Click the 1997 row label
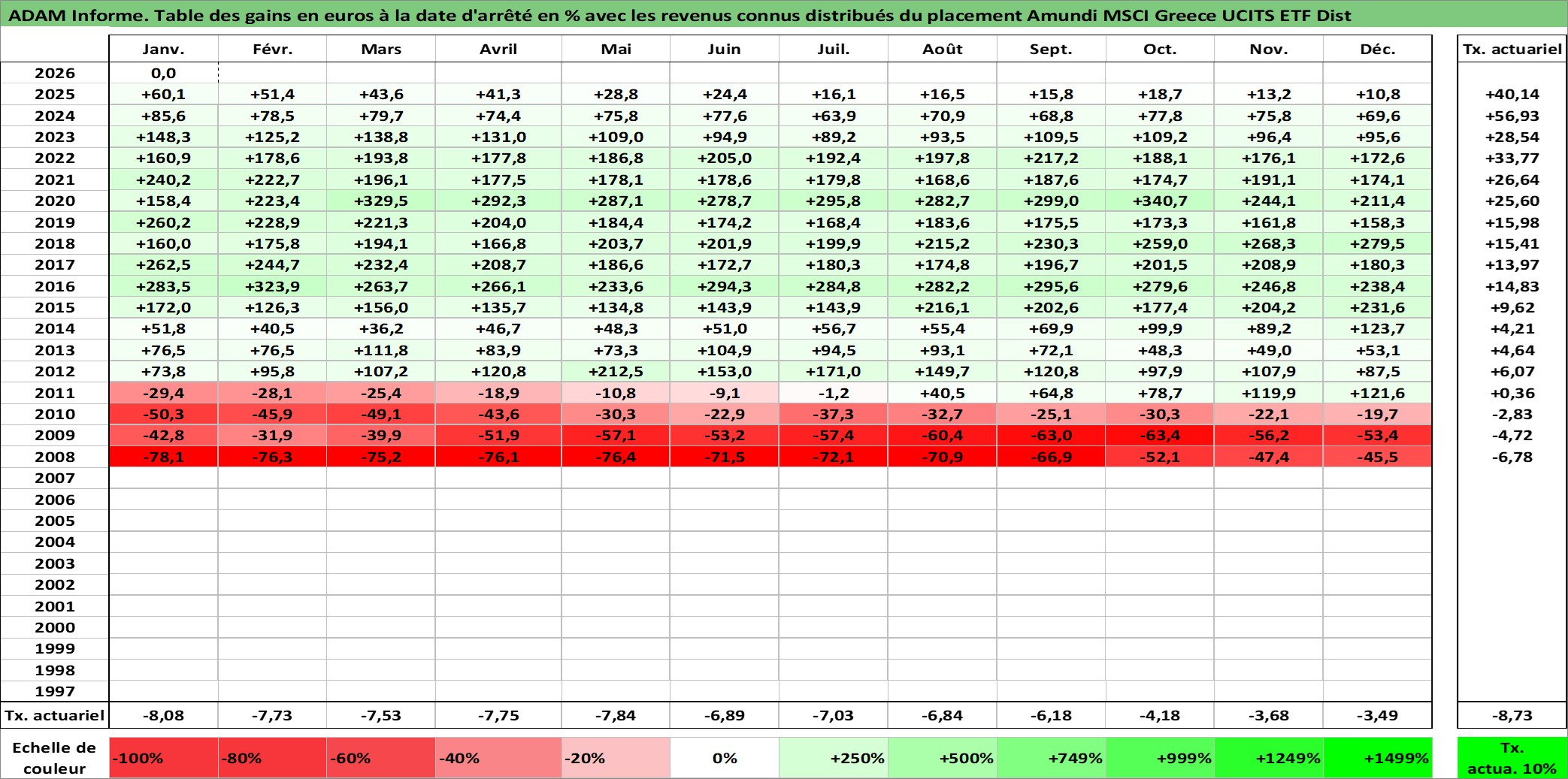 55,691
